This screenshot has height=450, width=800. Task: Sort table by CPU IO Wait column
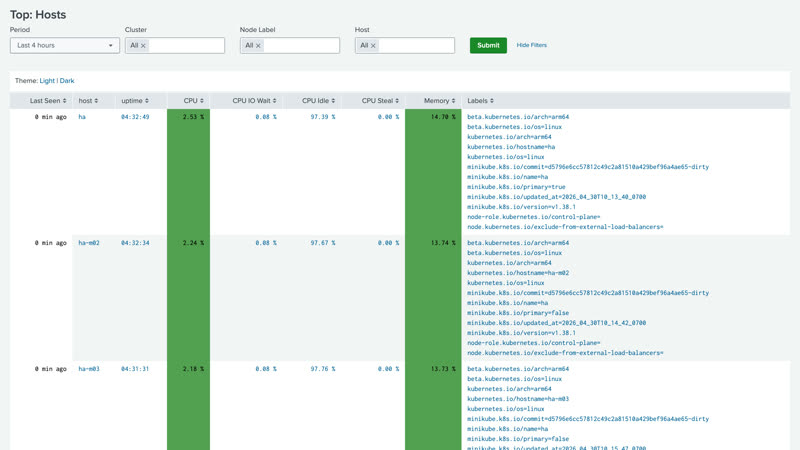pos(255,101)
